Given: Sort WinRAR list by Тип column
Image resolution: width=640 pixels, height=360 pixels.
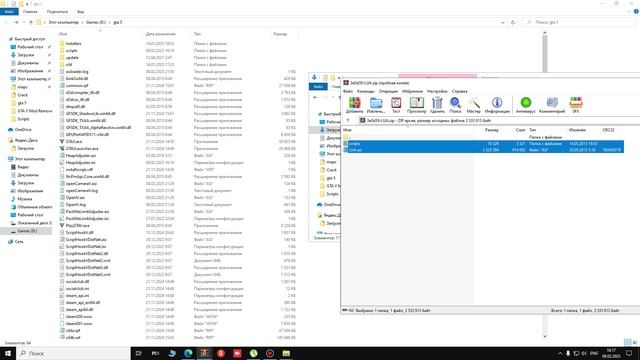Looking at the screenshot, I should point(533,130).
